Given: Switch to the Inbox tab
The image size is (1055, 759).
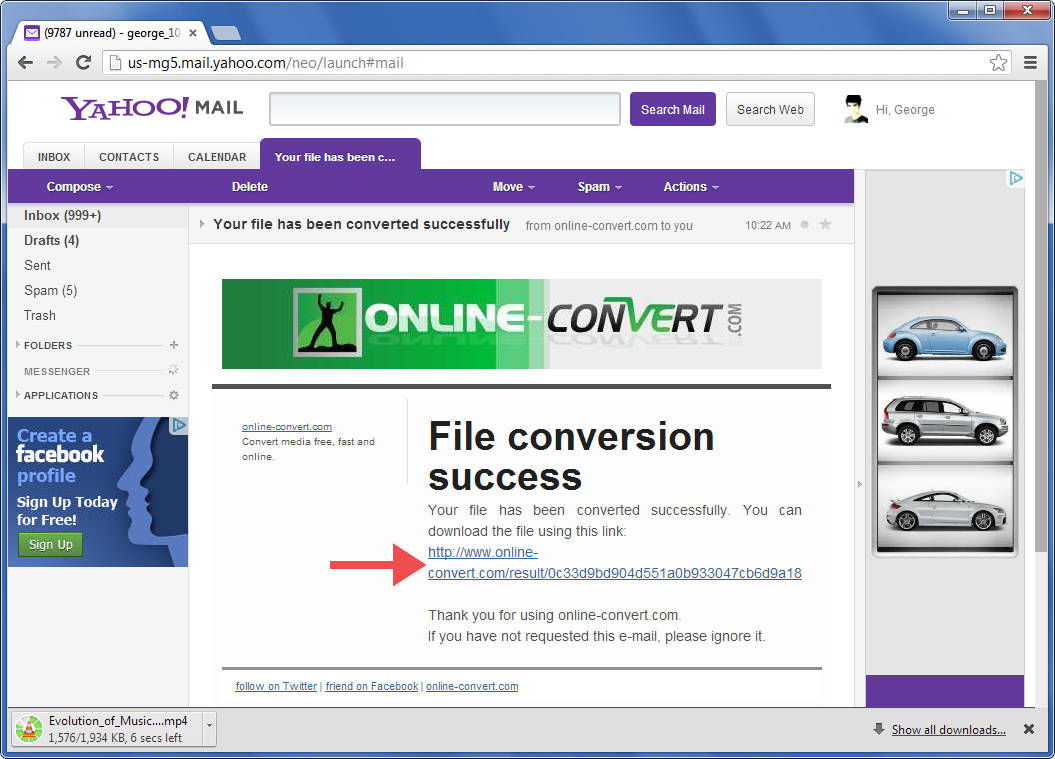Looking at the screenshot, I should [x=54, y=157].
